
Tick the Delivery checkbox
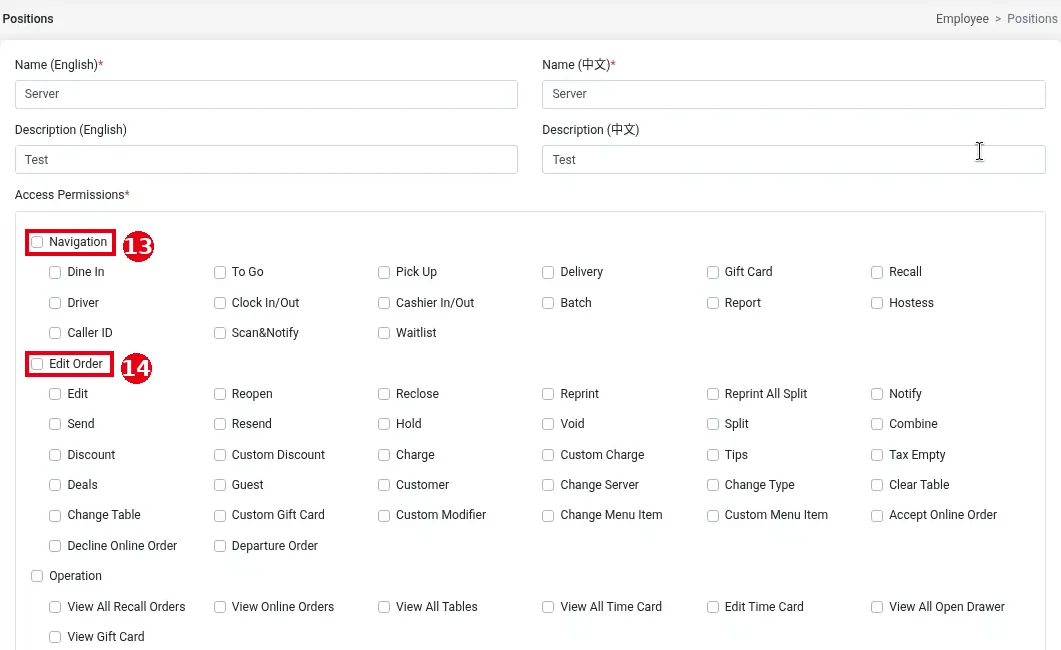pos(548,272)
